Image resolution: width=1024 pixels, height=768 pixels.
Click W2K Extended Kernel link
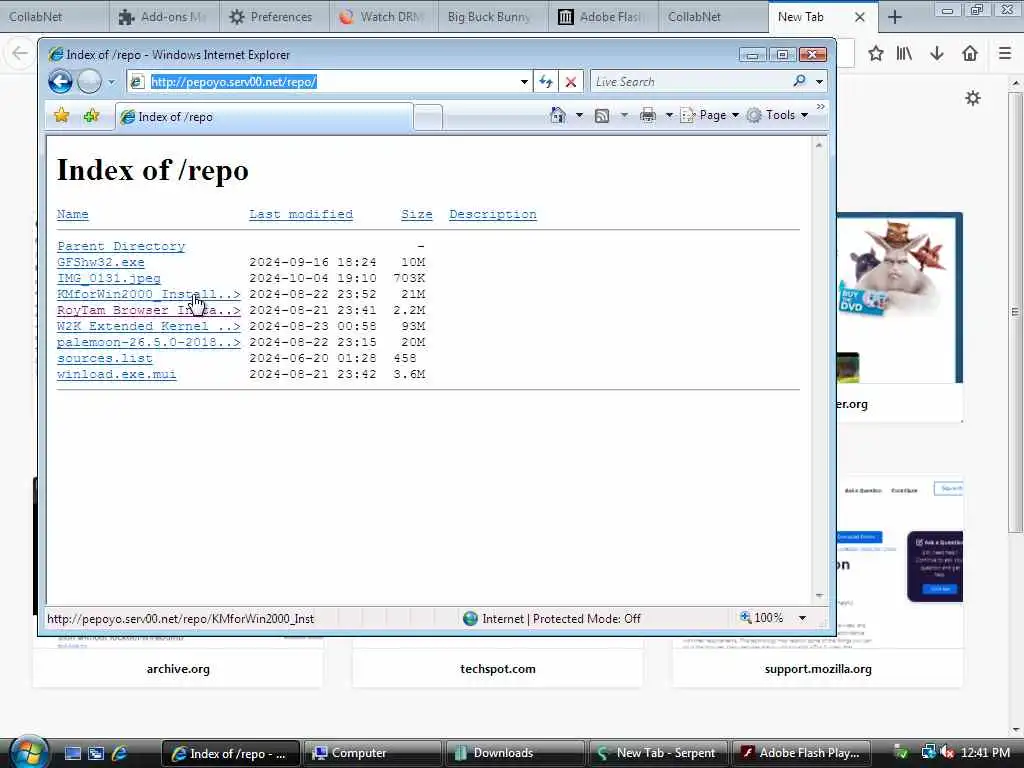tap(148, 326)
